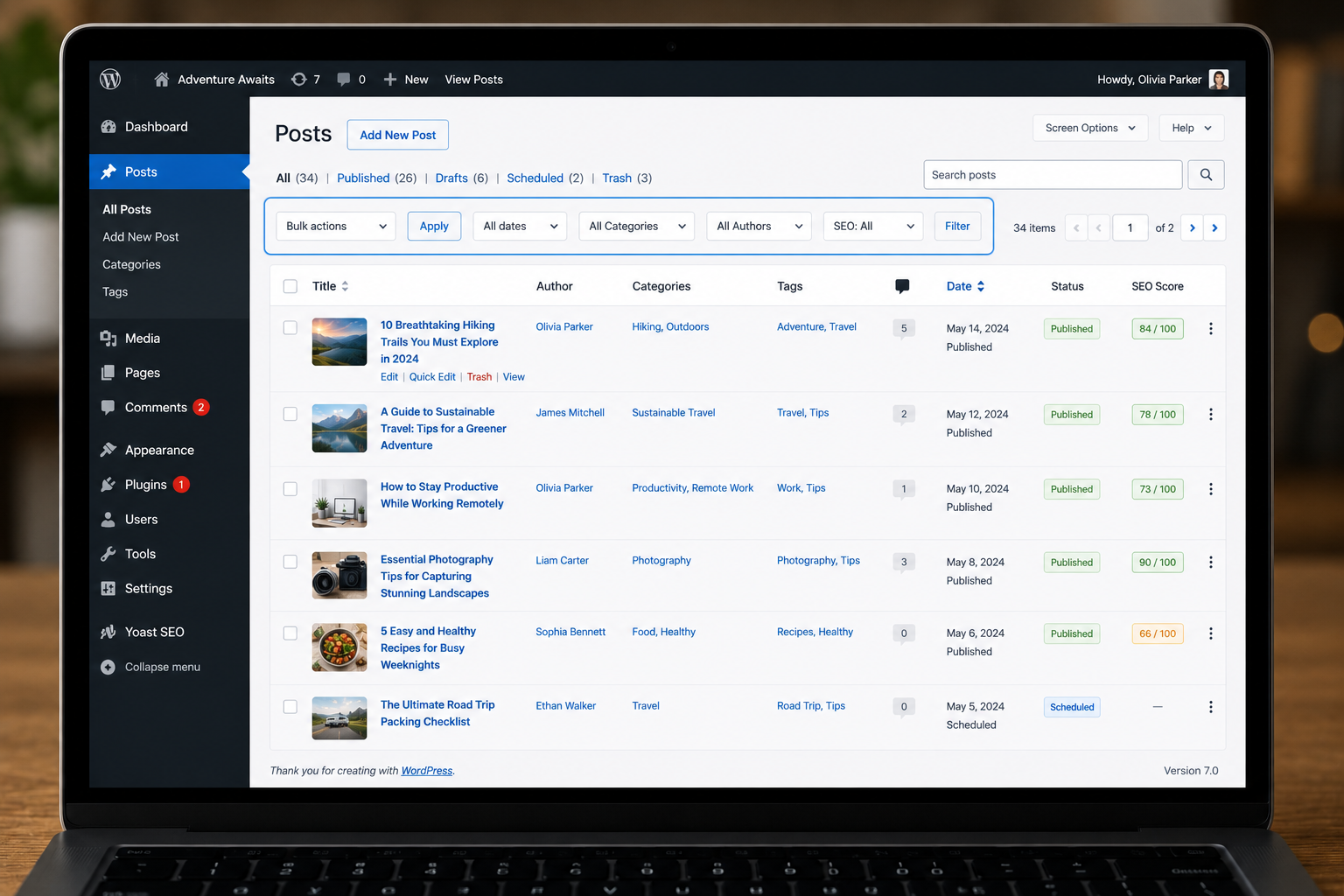Screen dimensions: 1344x896
Task: Click the Appearance brush icon
Action: [108, 450]
